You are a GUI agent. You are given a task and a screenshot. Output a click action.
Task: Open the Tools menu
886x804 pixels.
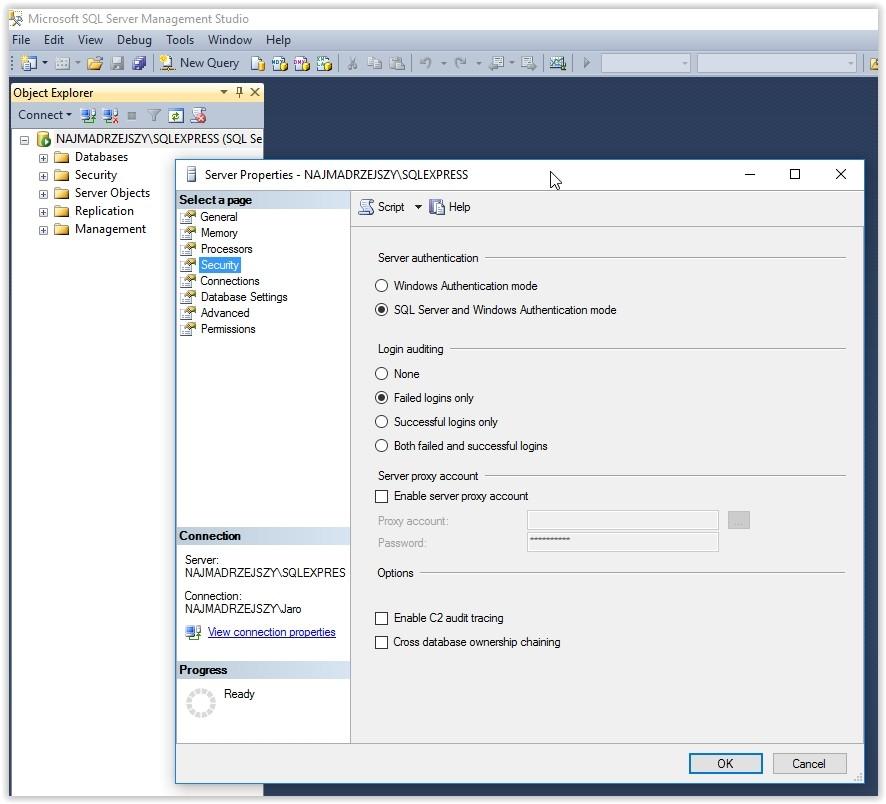[x=180, y=40]
